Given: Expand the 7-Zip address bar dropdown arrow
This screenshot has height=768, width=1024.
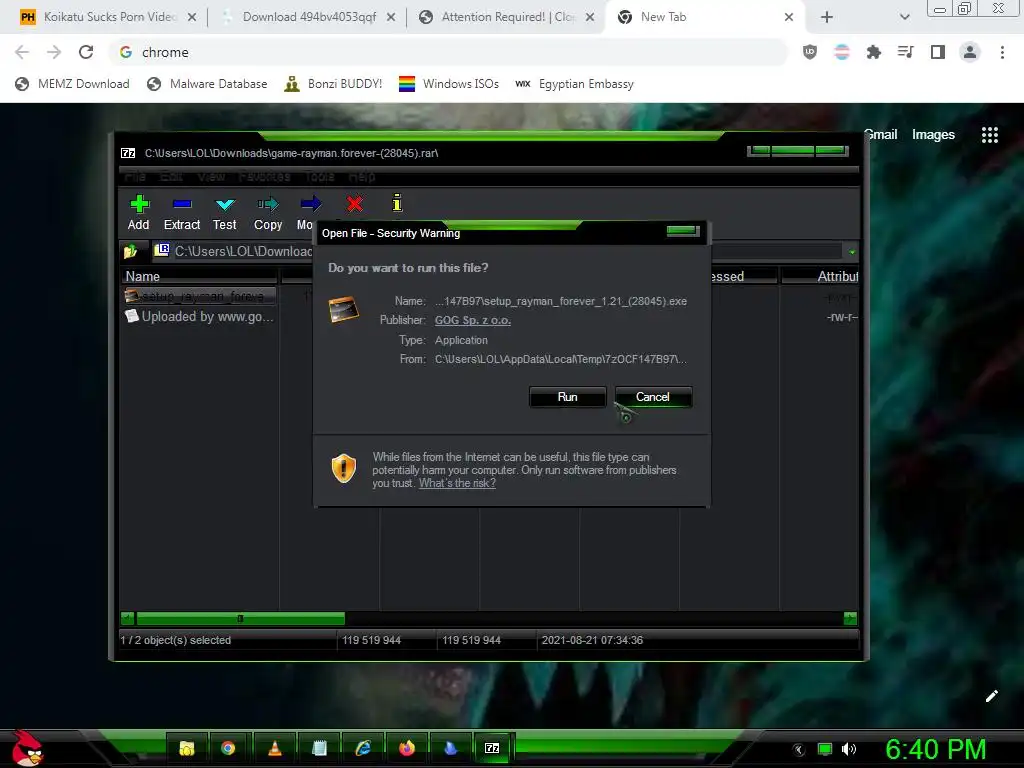Looking at the screenshot, I should (x=852, y=252).
